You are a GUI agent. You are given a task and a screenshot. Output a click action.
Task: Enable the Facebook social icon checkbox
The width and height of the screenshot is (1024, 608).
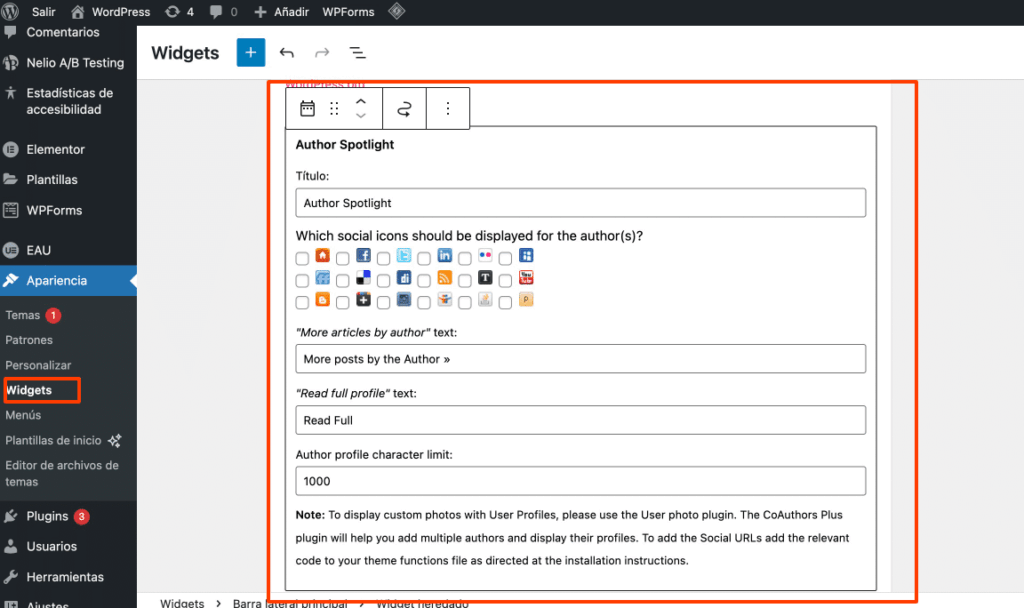click(x=342, y=257)
